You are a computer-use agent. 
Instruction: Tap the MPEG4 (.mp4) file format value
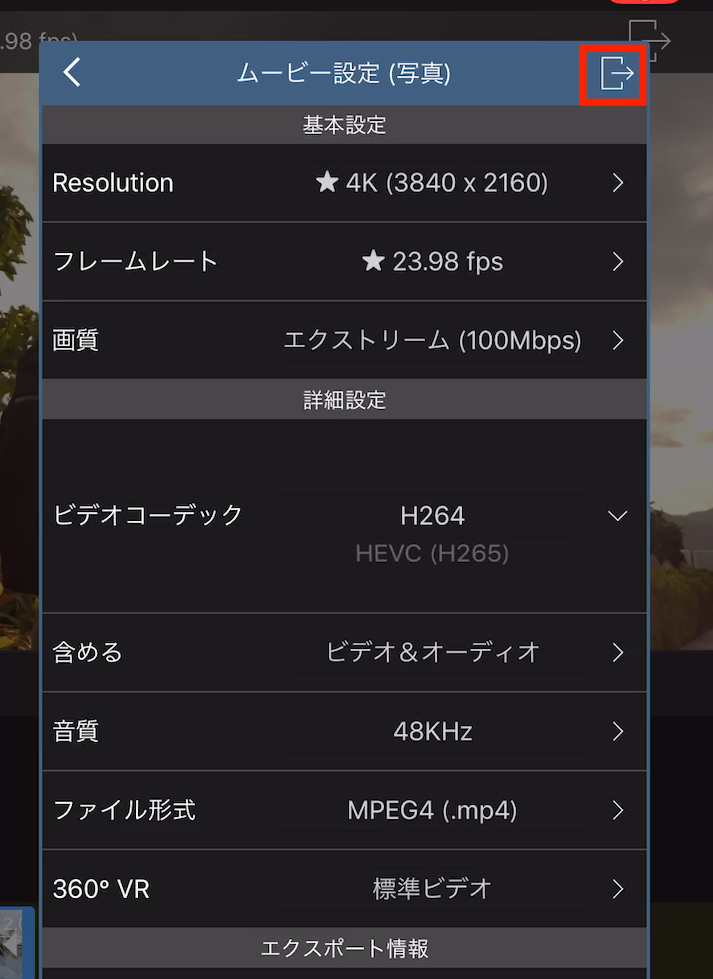pos(432,810)
